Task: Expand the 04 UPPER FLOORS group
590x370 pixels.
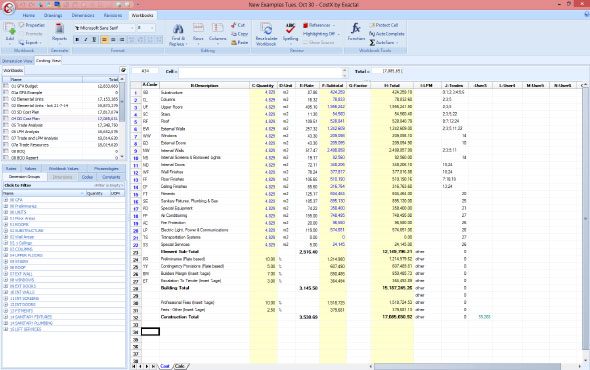Action: [x=6, y=255]
